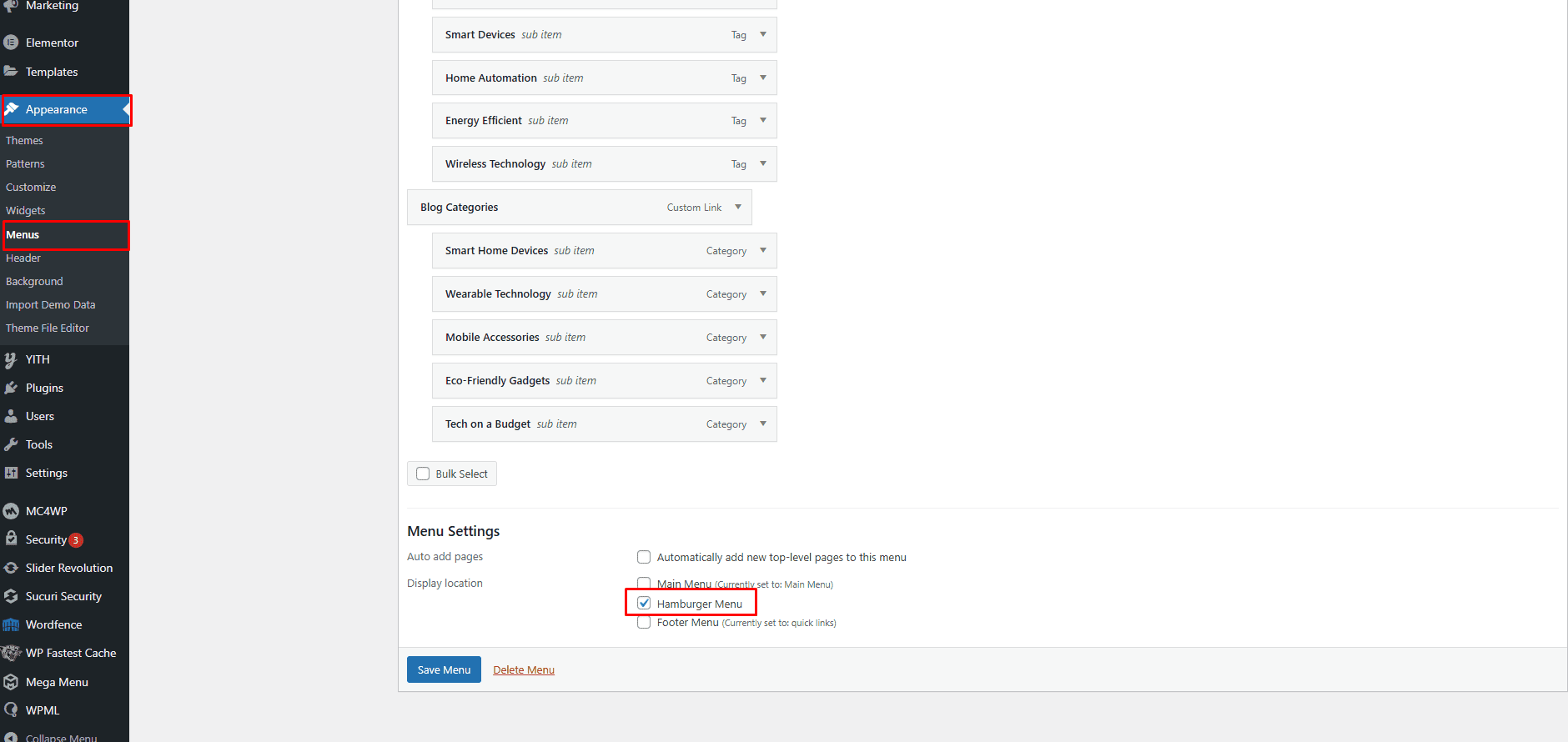This screenshot has height=742, width=1568.
Task: Click the Tools wrench icon
Action: pos(11,444)
